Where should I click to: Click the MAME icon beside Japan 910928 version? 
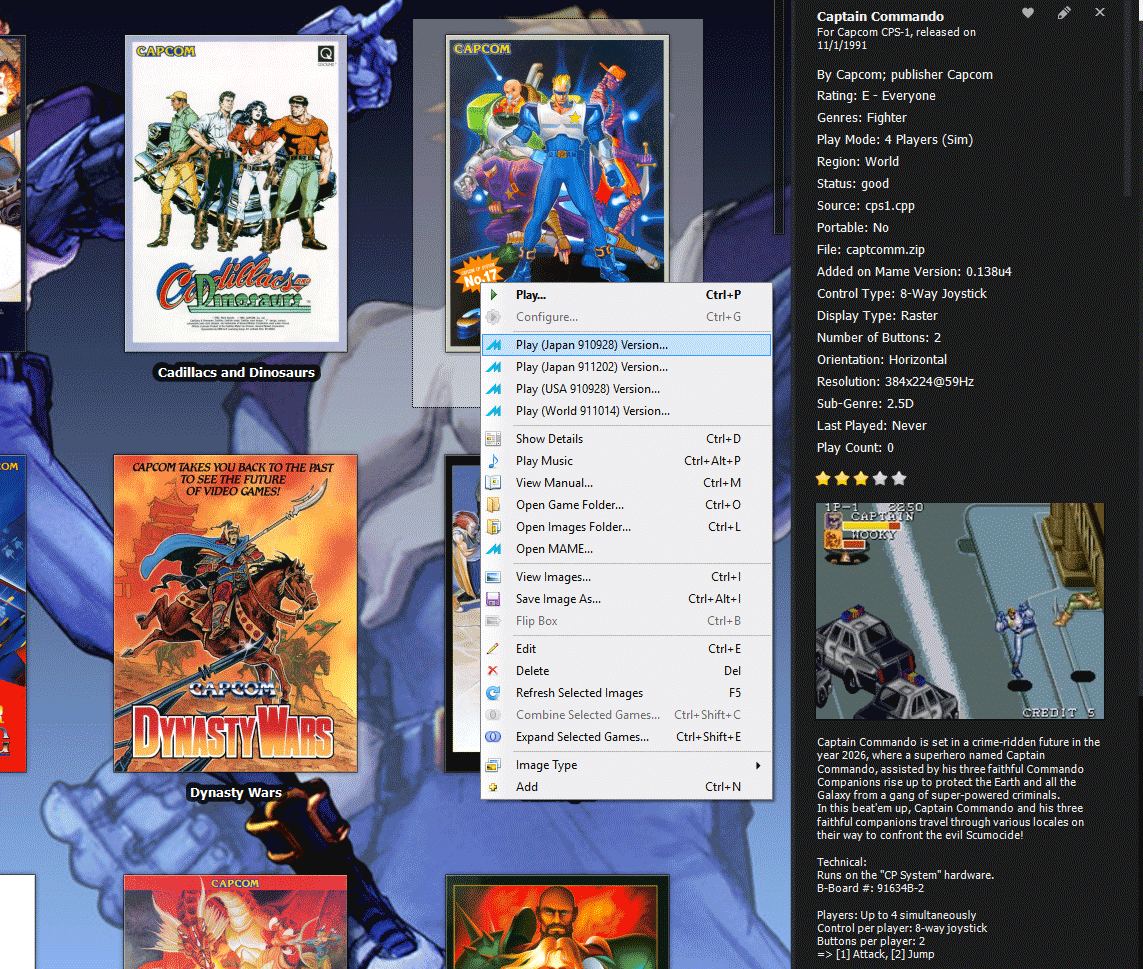click(494, 345)
